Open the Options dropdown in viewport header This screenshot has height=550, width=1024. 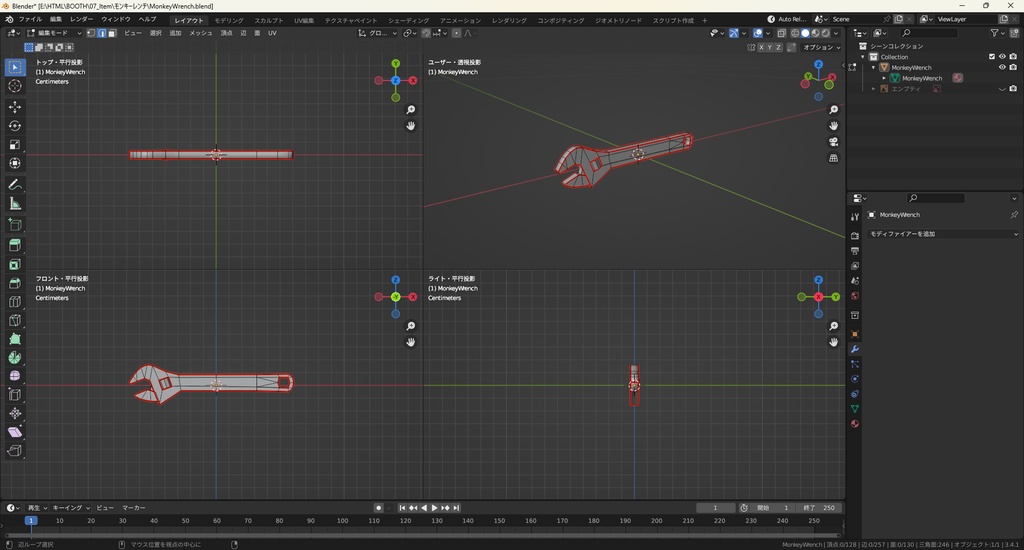point(822,47)
